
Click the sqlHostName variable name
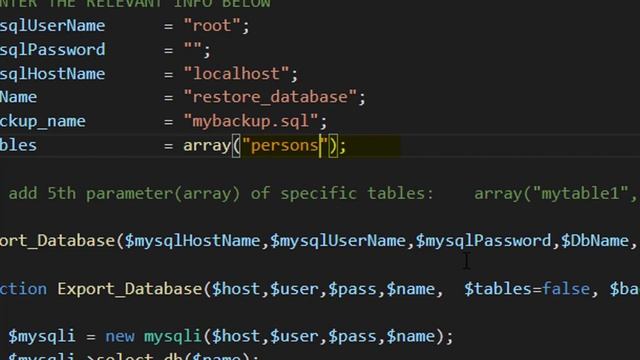(53, 74)
